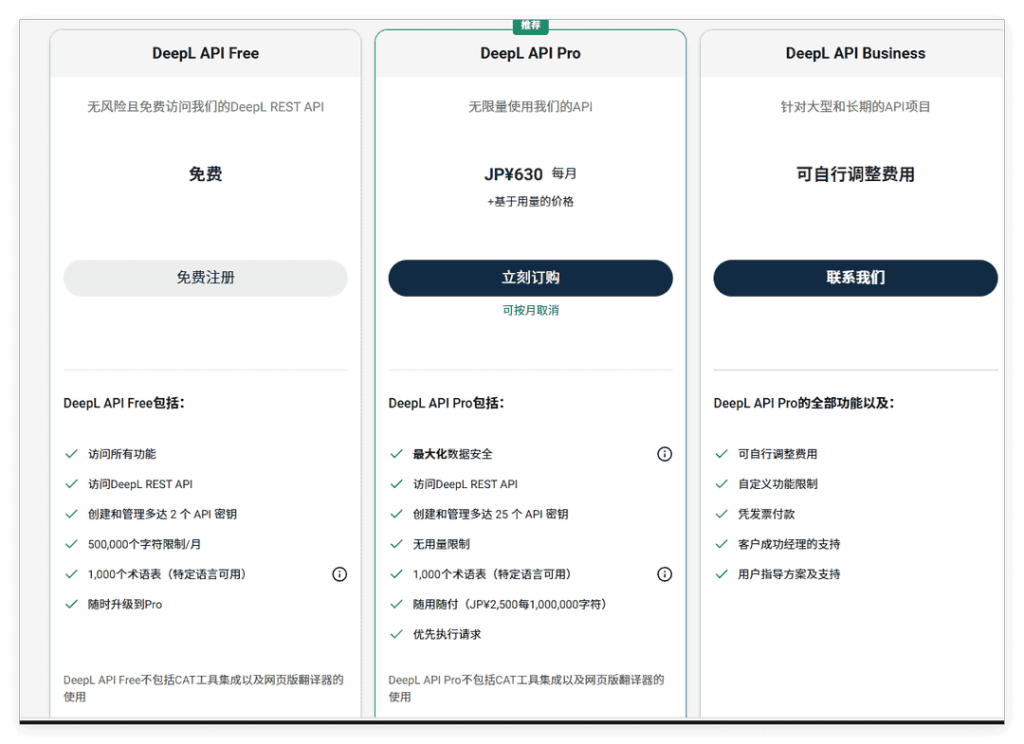Click checkmark next to 无用量限制
Image resolution: width=1024 pixels, height=744 pixels.
point(396,544)
